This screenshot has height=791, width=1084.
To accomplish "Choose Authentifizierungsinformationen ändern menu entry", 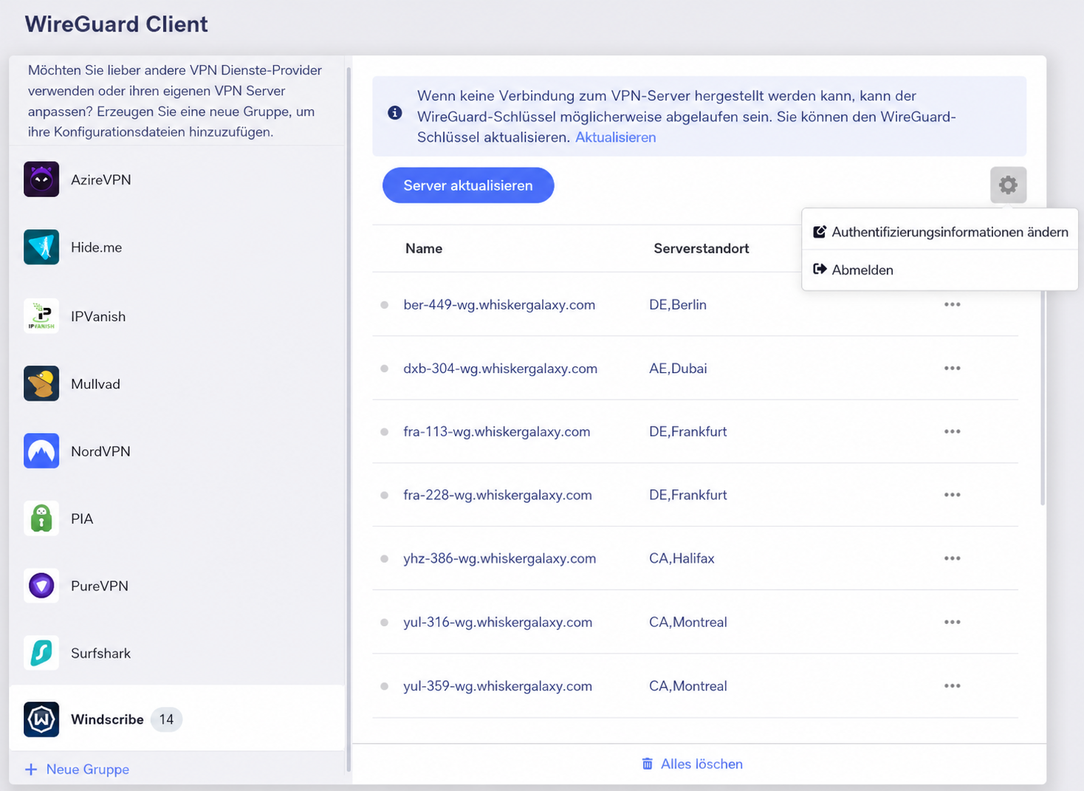I will [940, 232].
